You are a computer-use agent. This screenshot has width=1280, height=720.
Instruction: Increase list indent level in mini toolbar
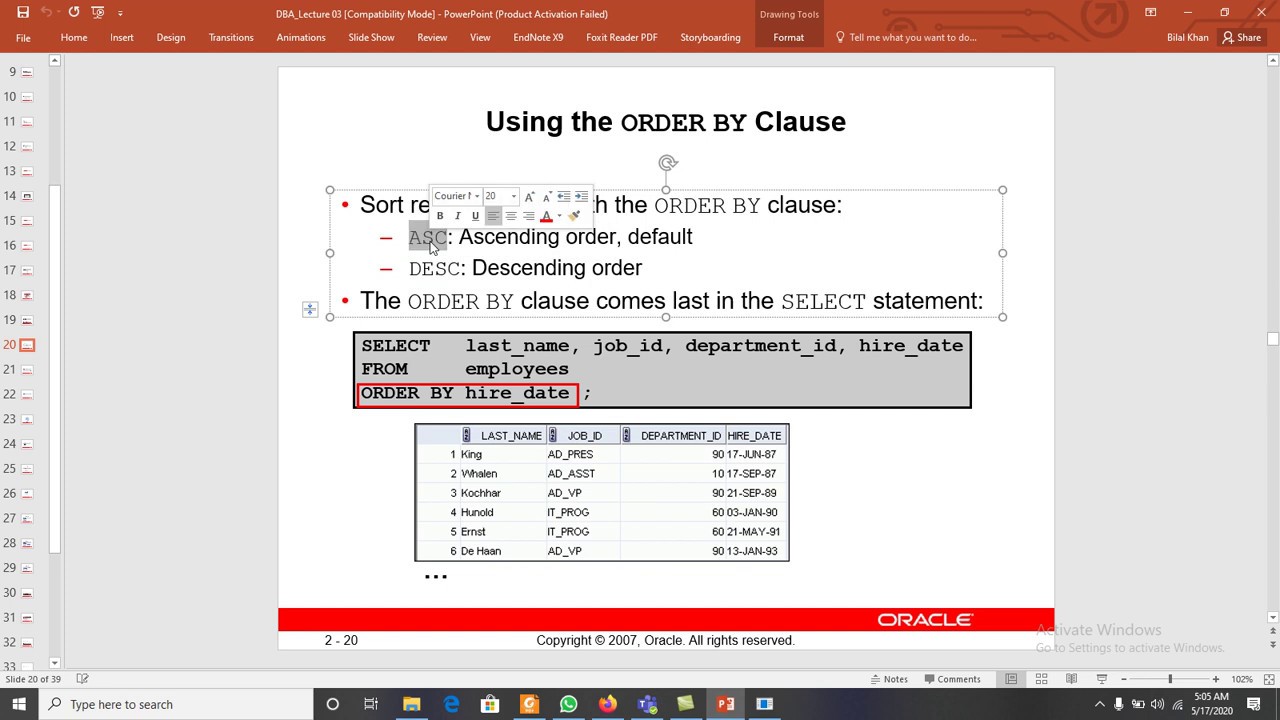pyautogui.click(x=581, y=196)
